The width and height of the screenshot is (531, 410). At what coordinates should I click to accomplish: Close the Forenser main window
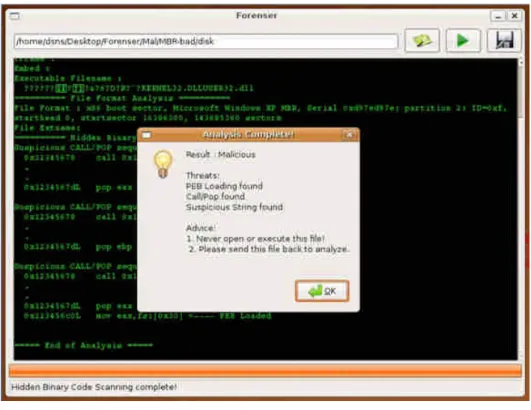click(x=514, y=16)
